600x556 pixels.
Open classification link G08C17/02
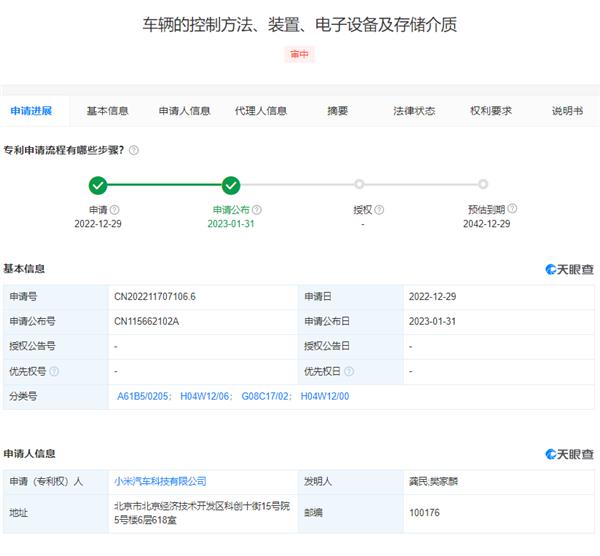(266, 396)
